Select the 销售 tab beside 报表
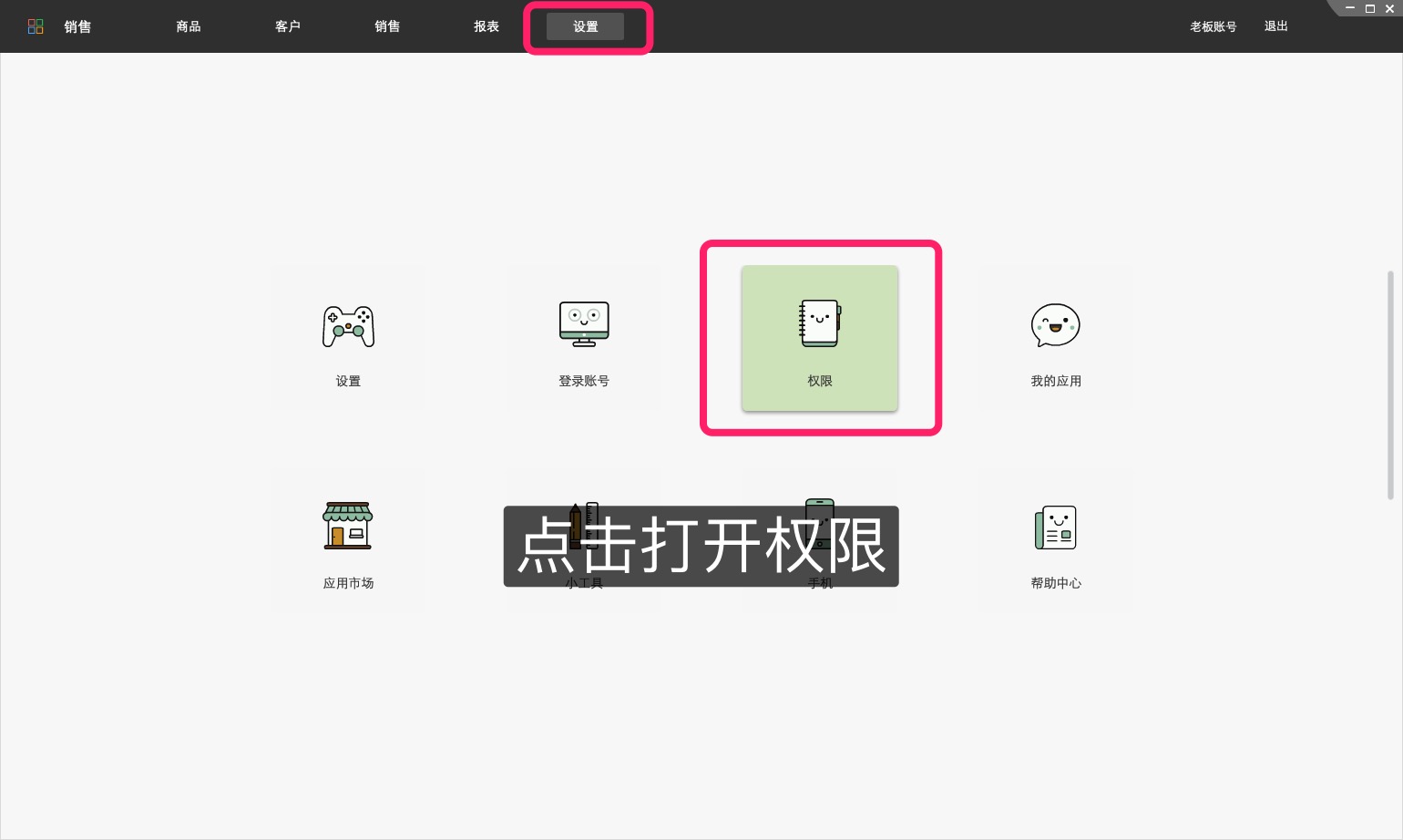 coord(387,26)
